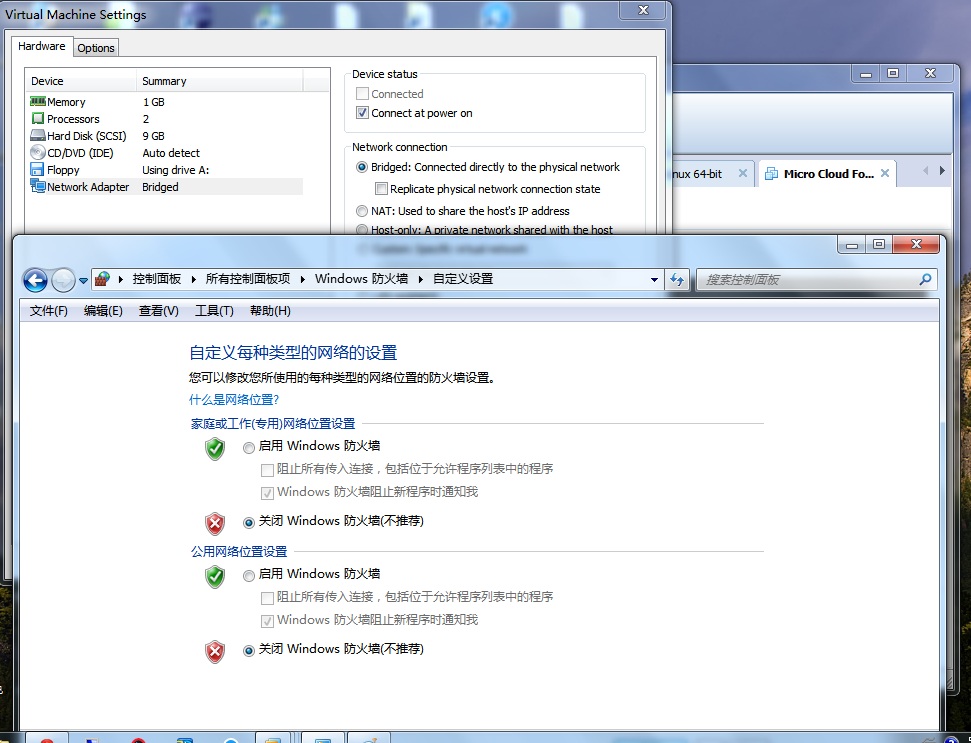971x743 pixels.
Task: Click the 1 GB memory summary
Action: tap(154, 102)
